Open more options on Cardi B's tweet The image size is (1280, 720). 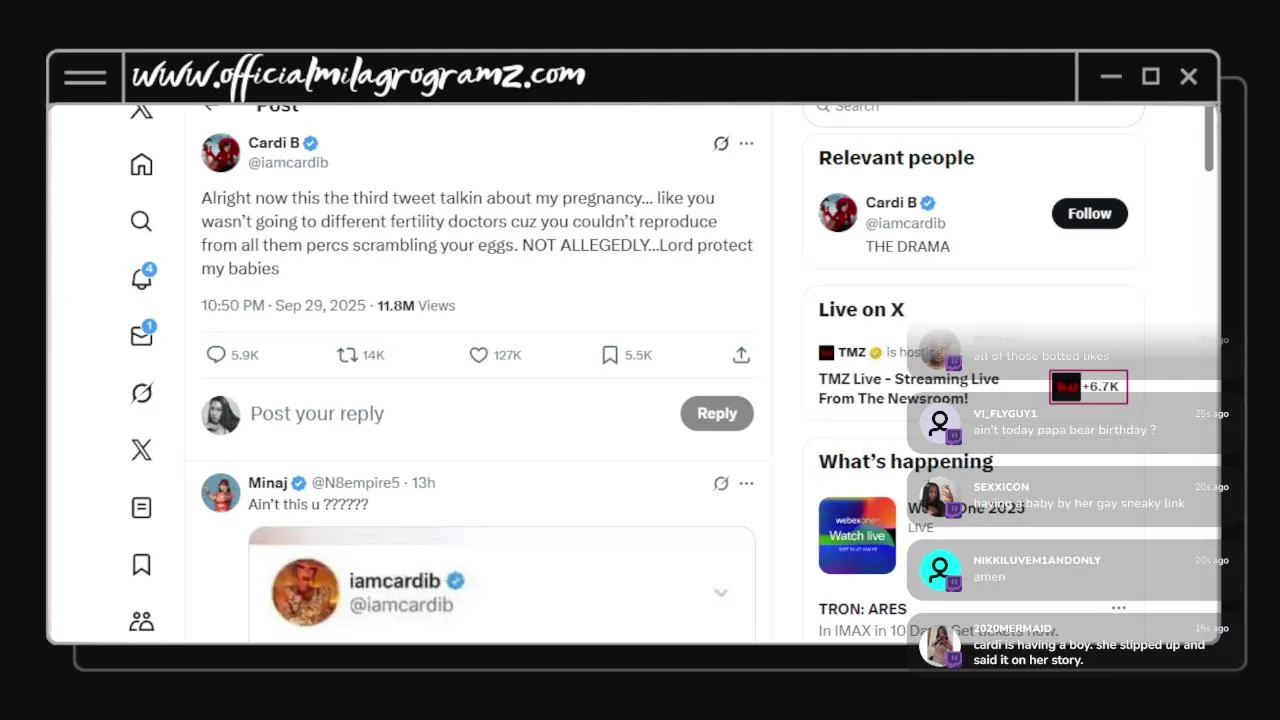click(x=746, y=143)
